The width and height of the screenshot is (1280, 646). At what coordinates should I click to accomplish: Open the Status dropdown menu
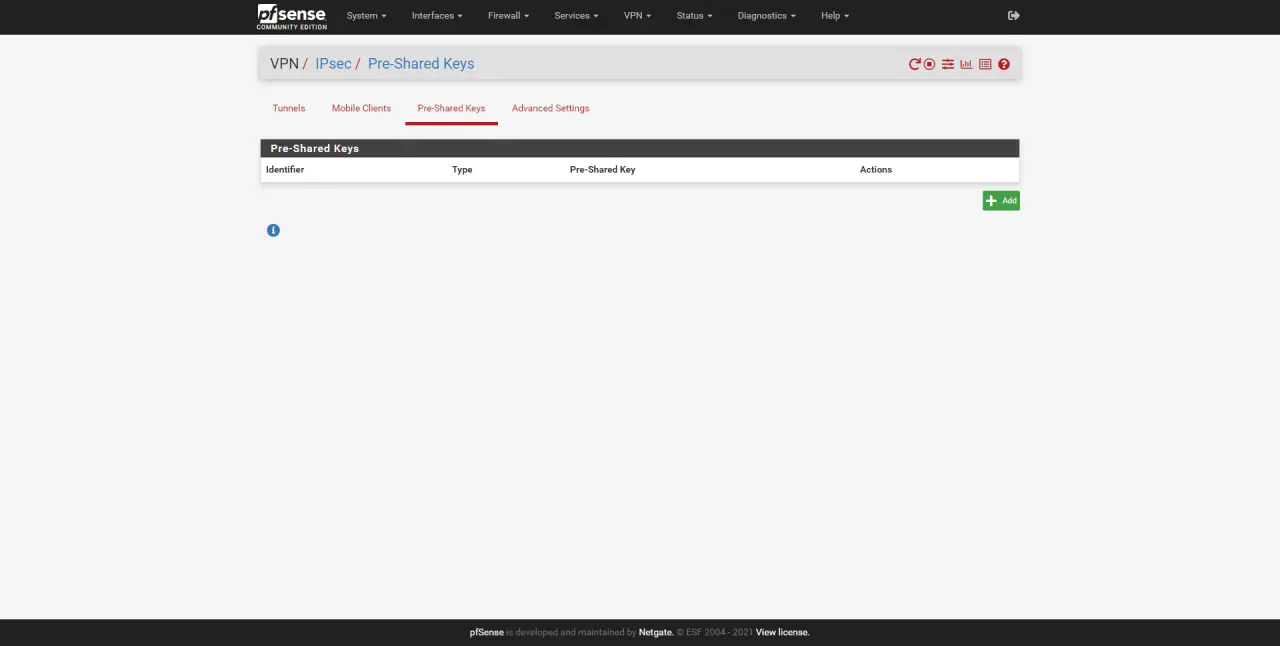click(694, 16)
